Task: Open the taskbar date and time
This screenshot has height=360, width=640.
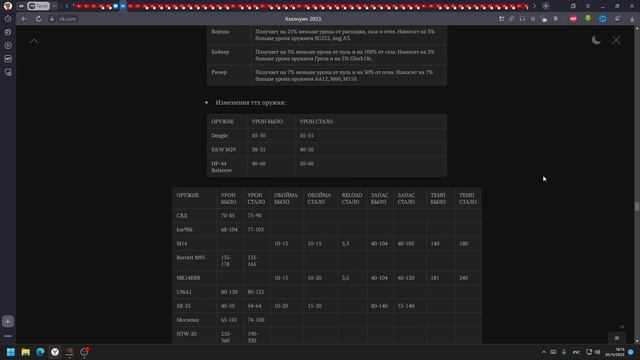Action: (616, 352)
